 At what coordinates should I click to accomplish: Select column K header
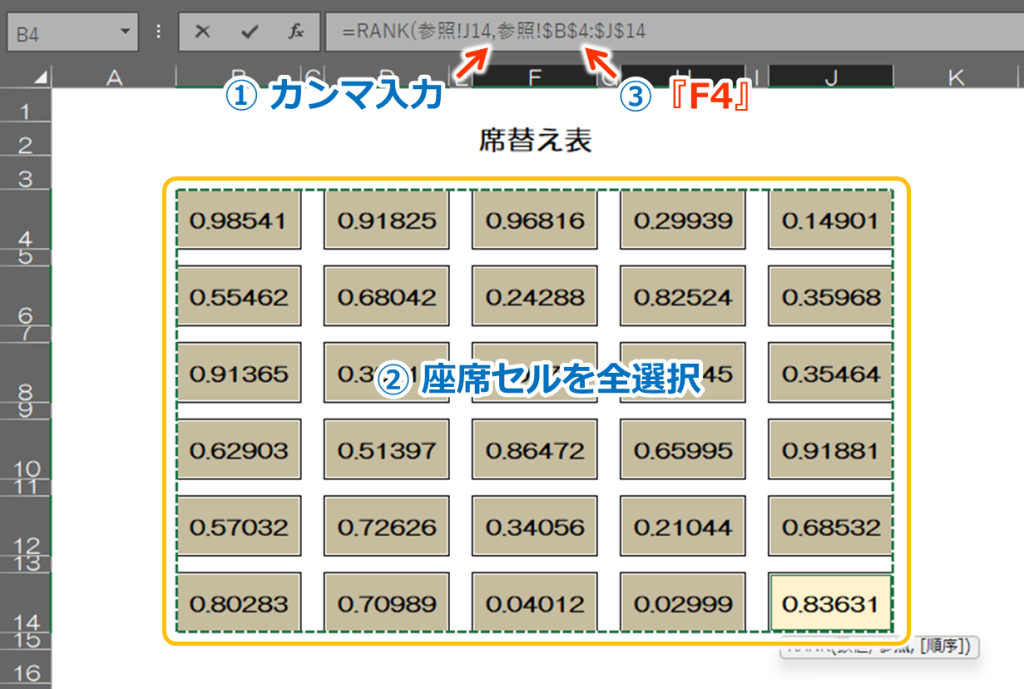pos(956,77)
